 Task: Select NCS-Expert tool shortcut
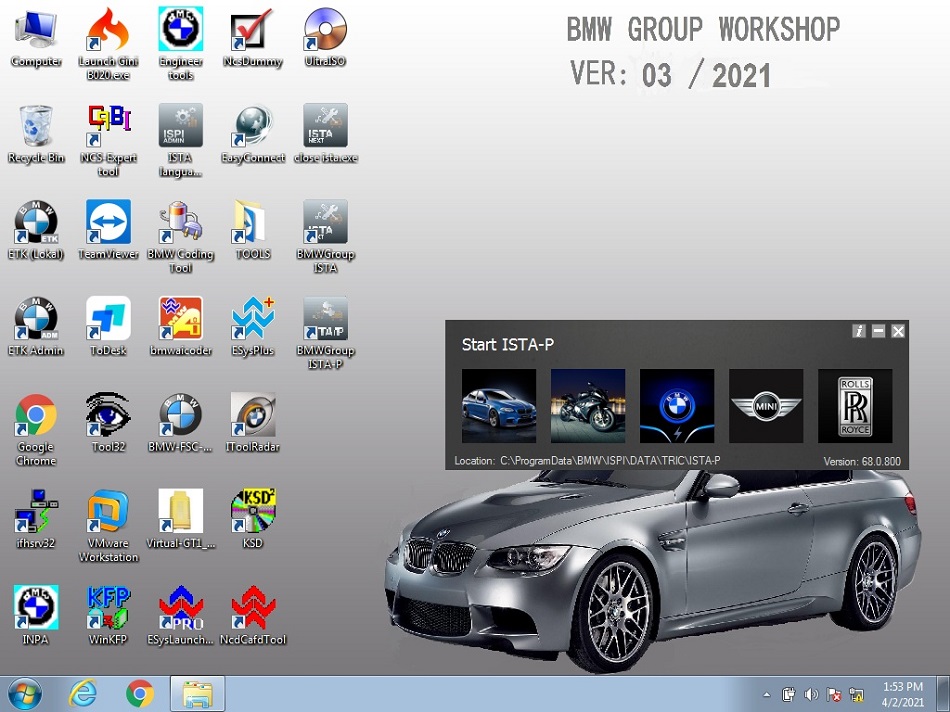click(108, 140)
